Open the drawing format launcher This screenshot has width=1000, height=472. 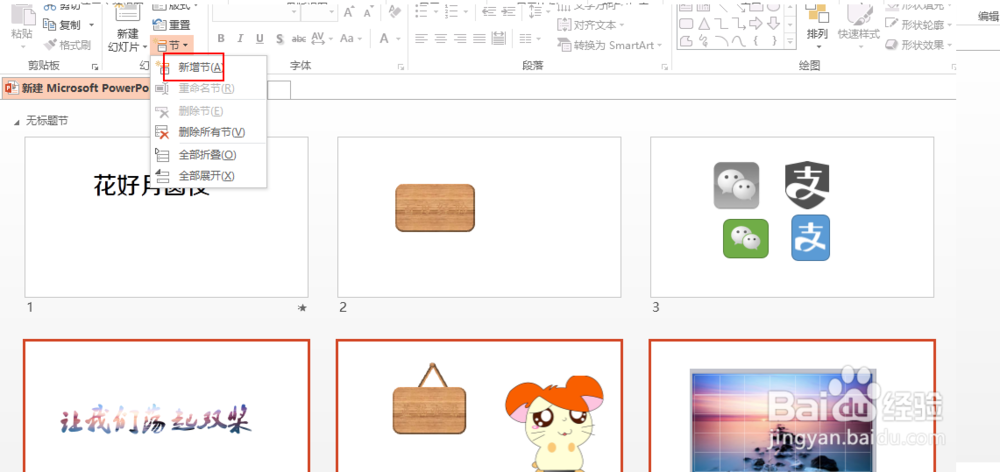pos(954,66)
